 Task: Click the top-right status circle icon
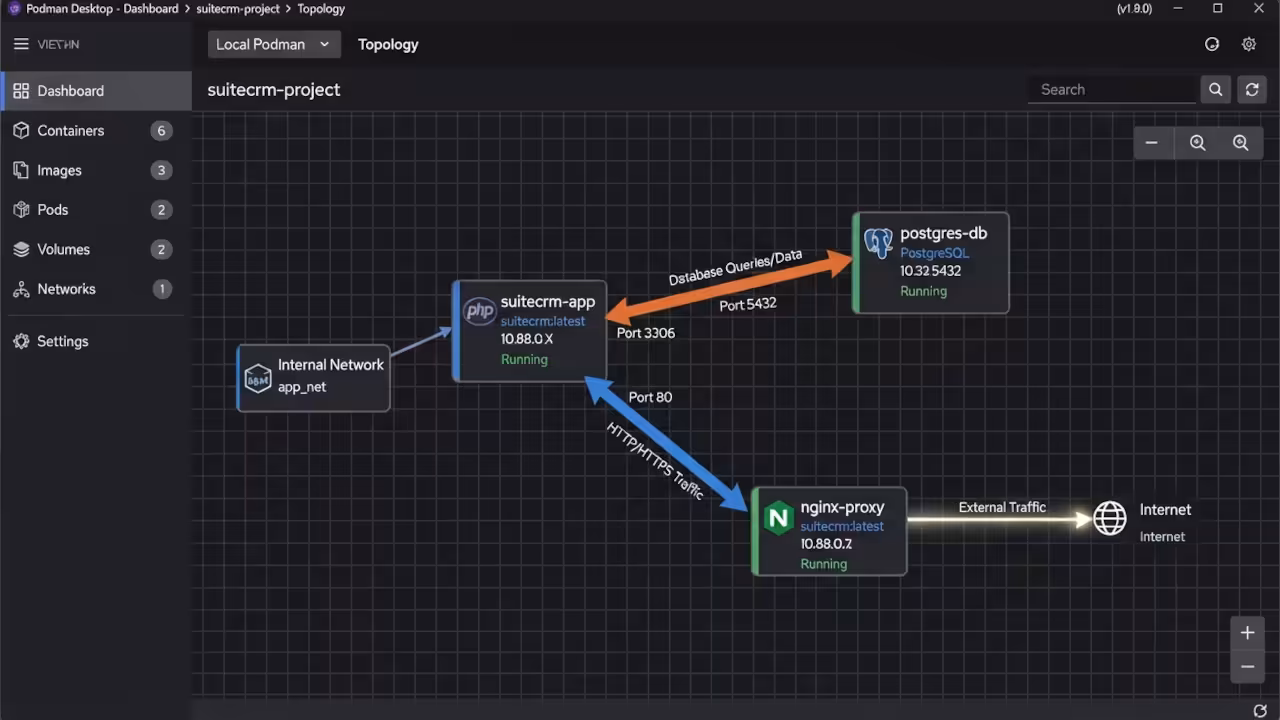(x=1212, y=44)
